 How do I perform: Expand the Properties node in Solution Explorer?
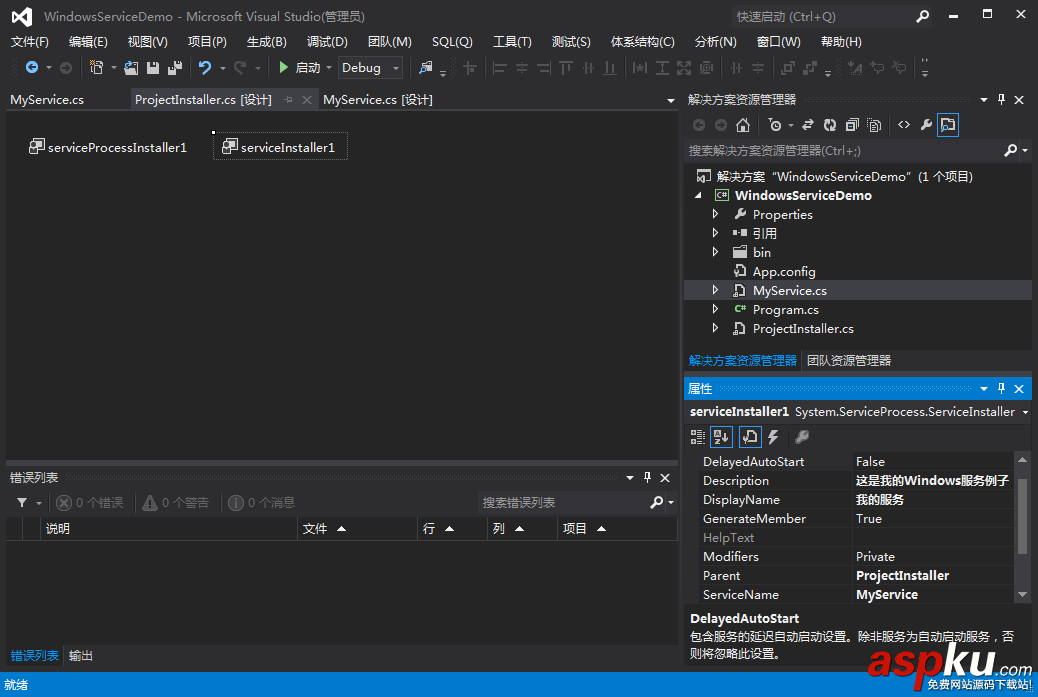click(715, 214)
